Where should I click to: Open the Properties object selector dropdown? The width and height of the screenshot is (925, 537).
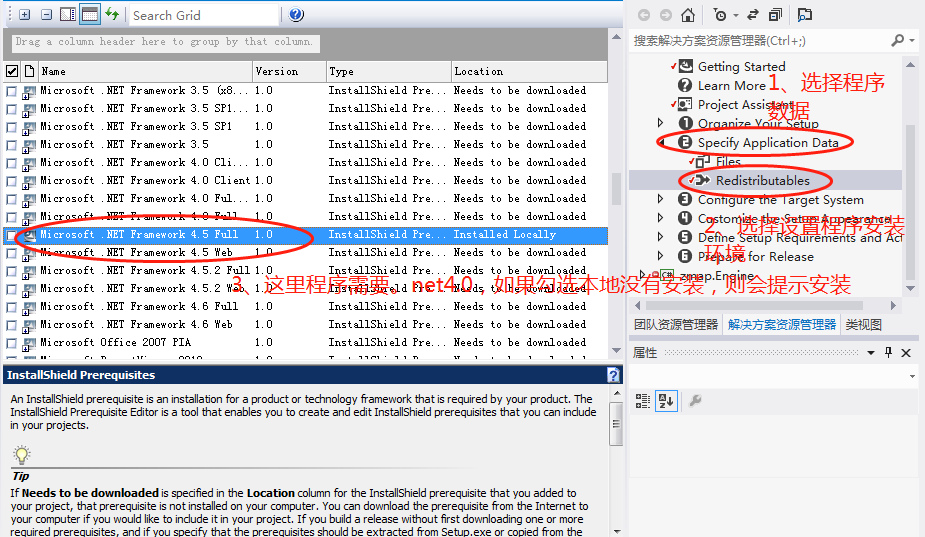pos(912,376)
